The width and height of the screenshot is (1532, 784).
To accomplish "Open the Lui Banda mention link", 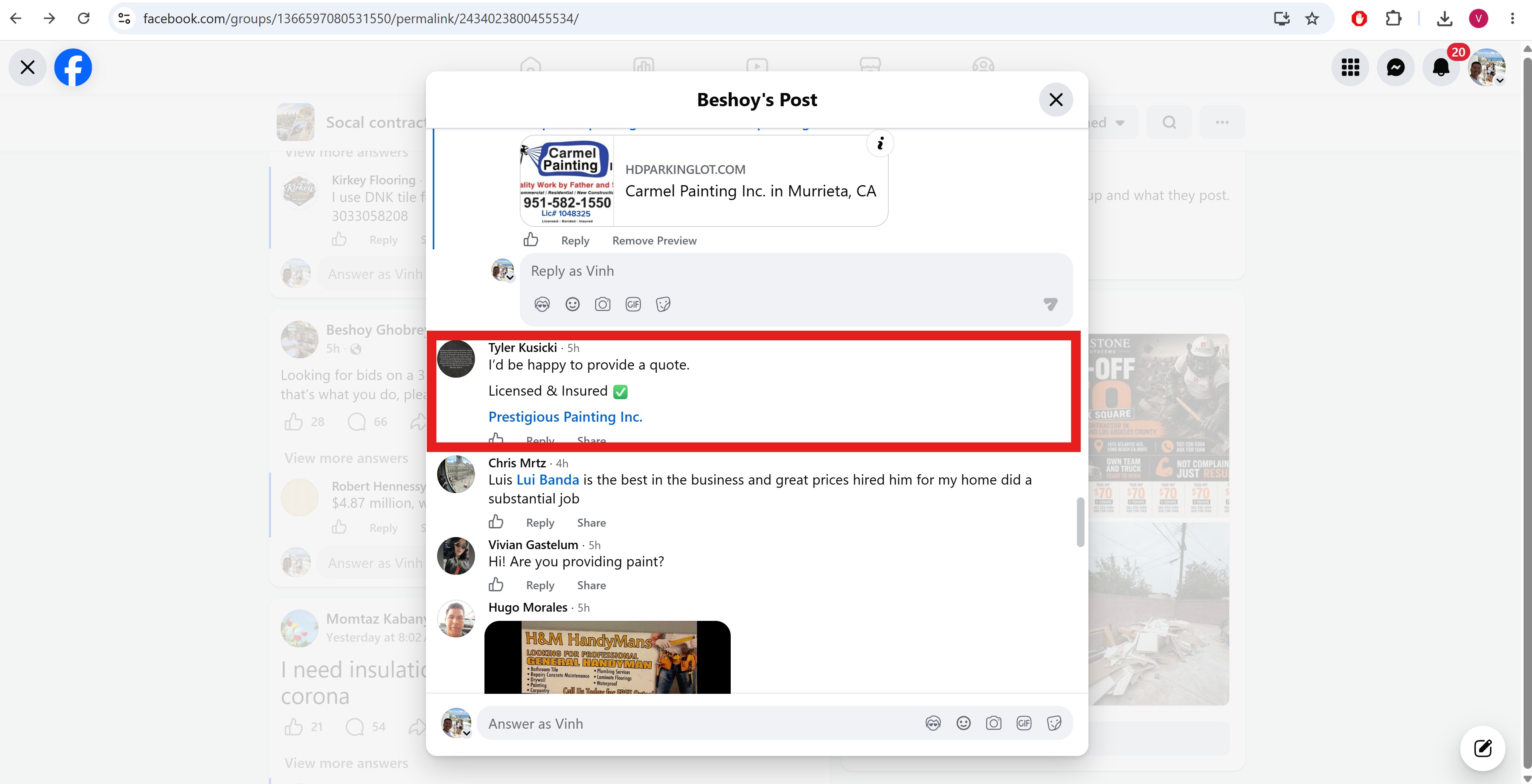I will (x=547, y=480).
